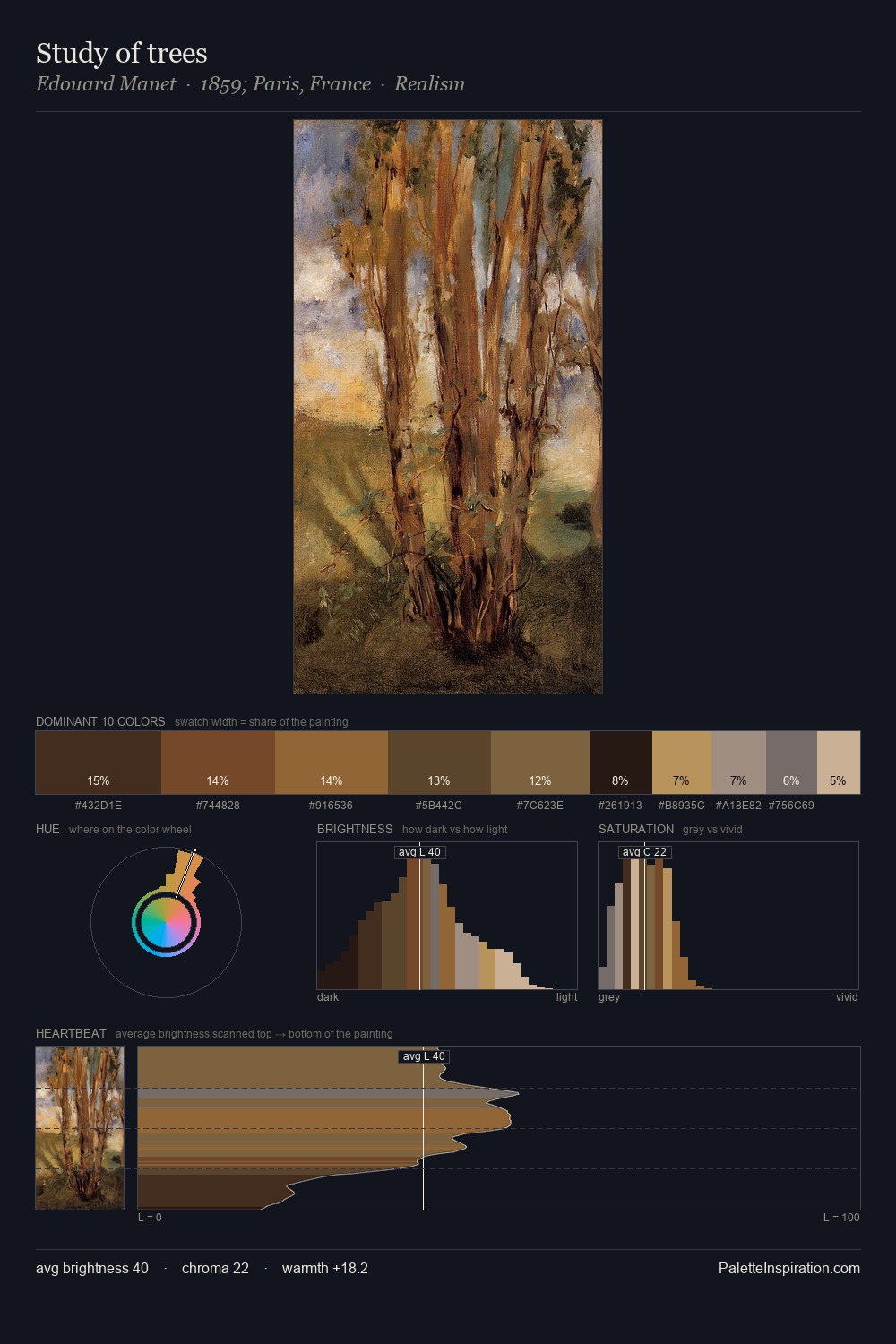Click the hex code text #756C69
Viewport: 896px width, 1344px height.
pos(791,806)
